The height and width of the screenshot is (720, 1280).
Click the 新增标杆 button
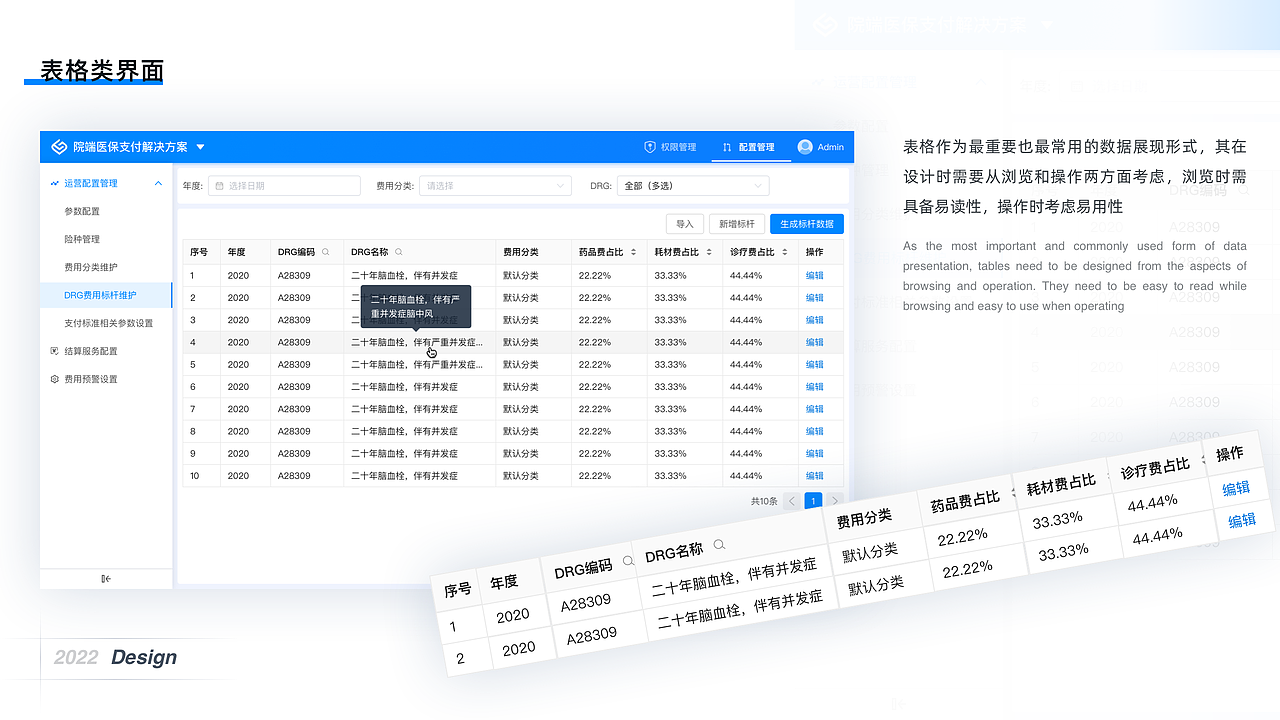[737, 224]
